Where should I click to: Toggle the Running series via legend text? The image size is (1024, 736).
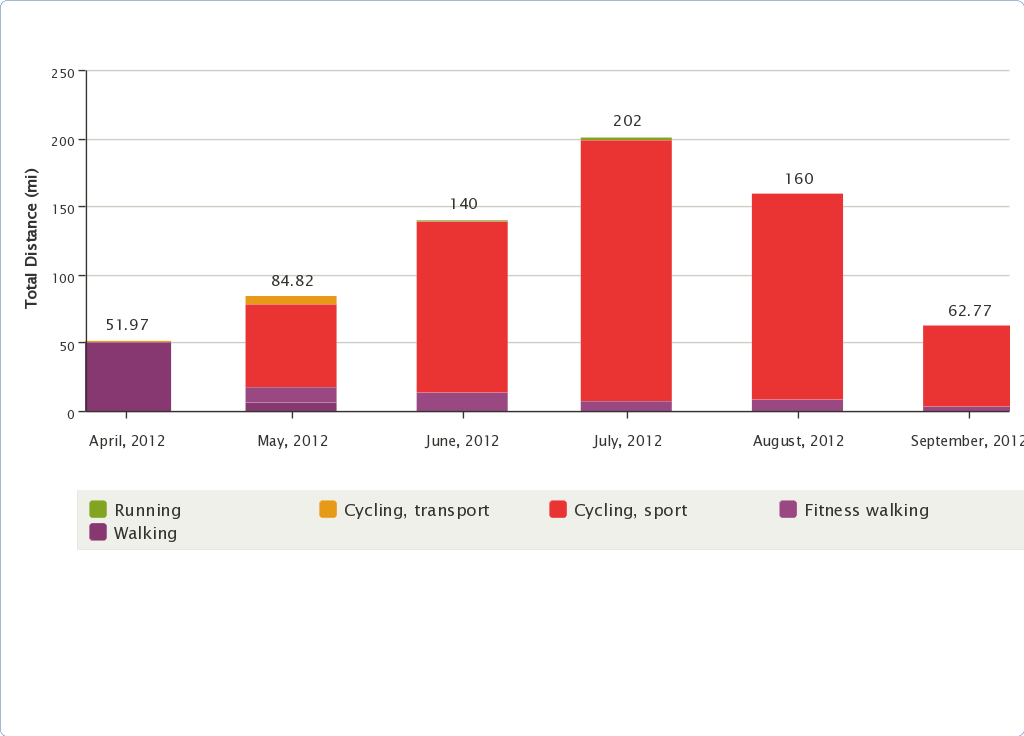point(147,510)
